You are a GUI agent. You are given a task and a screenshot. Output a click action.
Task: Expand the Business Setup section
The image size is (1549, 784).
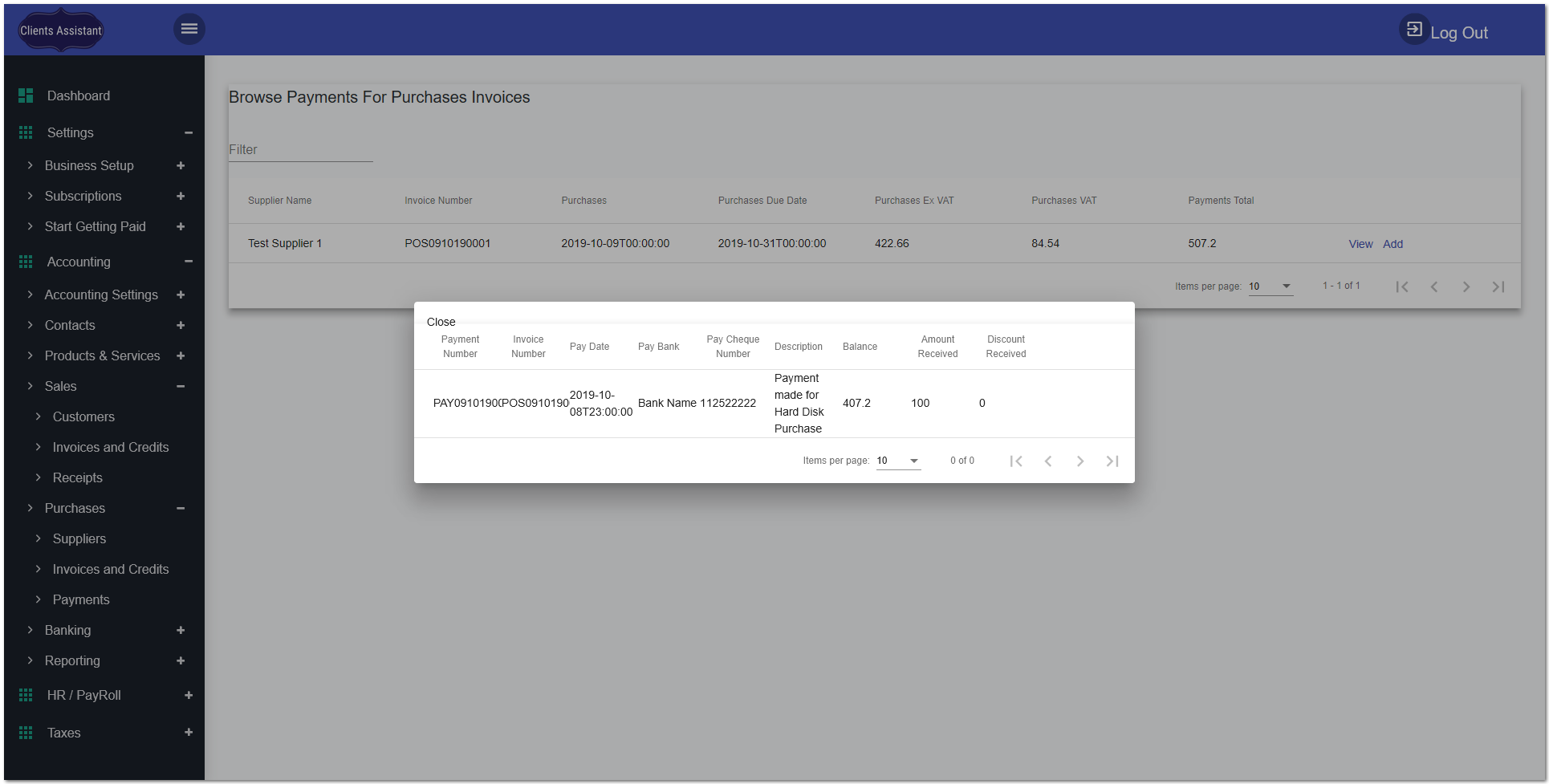tap(181, 165)
